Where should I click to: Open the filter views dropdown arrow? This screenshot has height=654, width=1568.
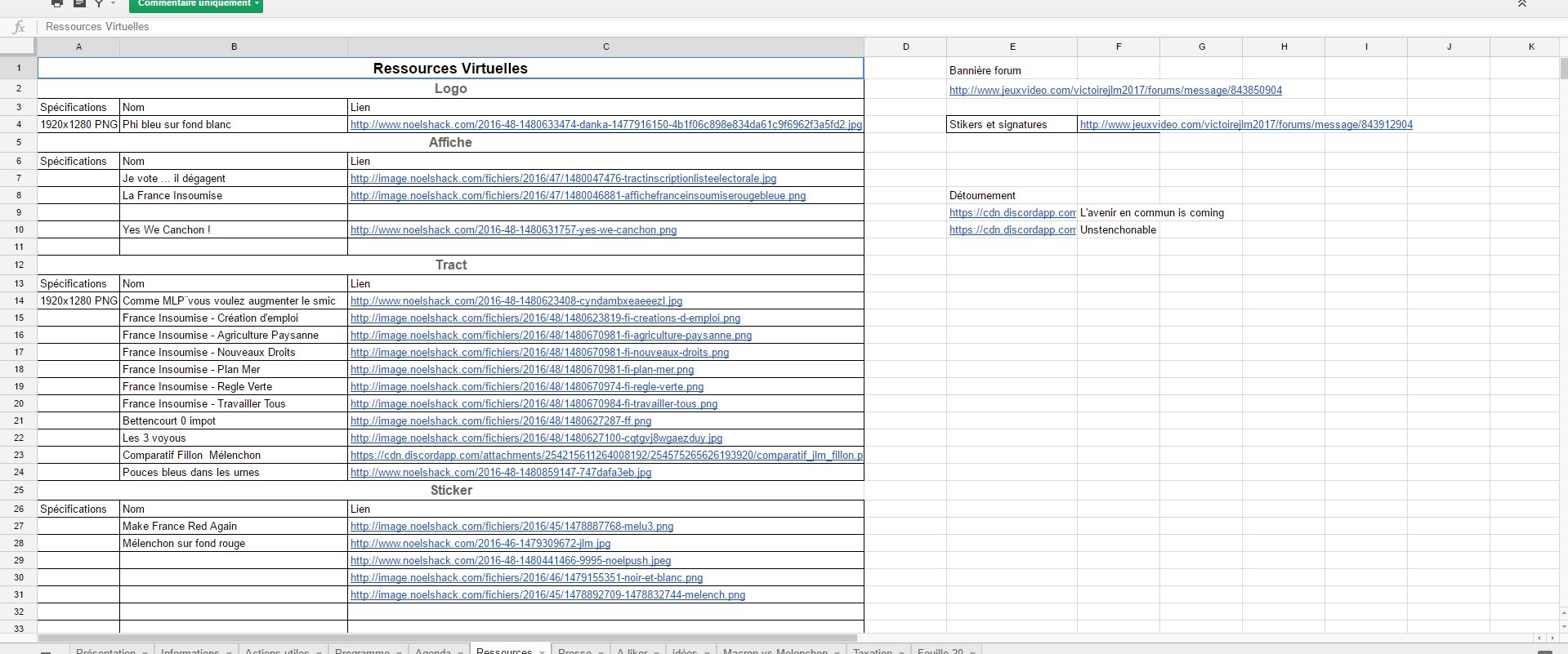click(x=114, y=4)
